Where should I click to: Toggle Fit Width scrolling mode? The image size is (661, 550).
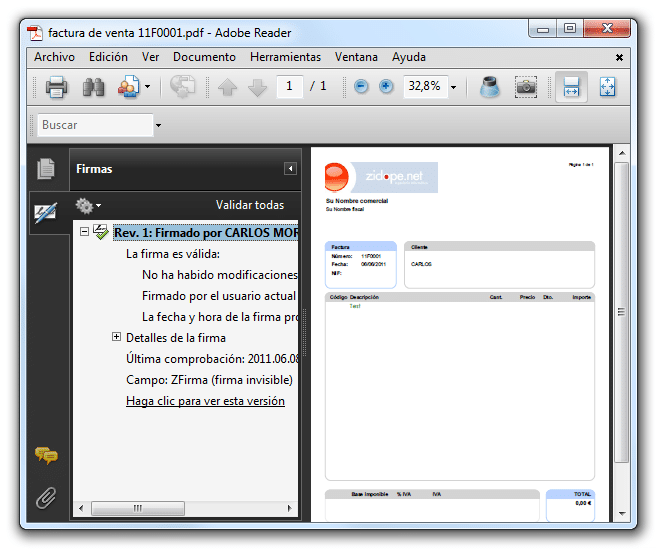coord(571,87)
